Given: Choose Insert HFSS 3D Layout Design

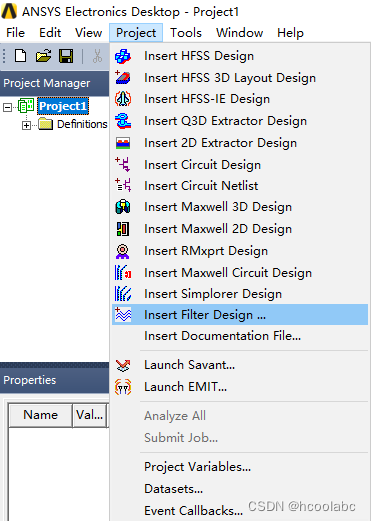Looking at the screenshot, I should (240, 78).
